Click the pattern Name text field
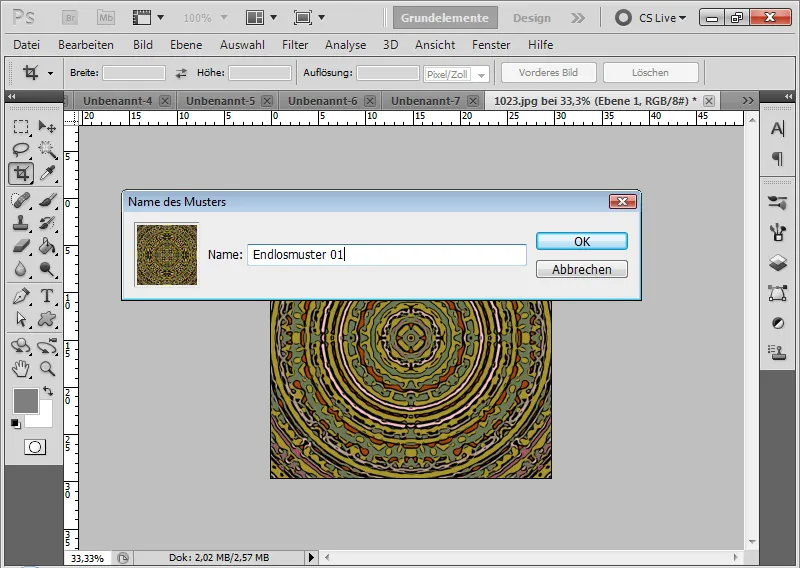Screen dimensions: 800x568 [x=387, y=255]
